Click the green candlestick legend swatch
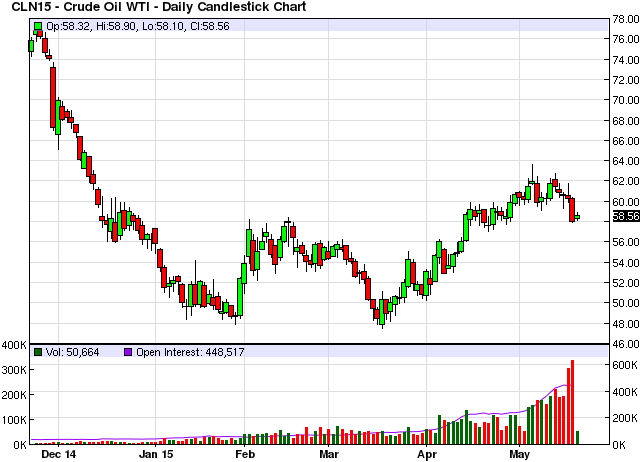This screenshot has height=462, width=642. click(x=38, y=26)
